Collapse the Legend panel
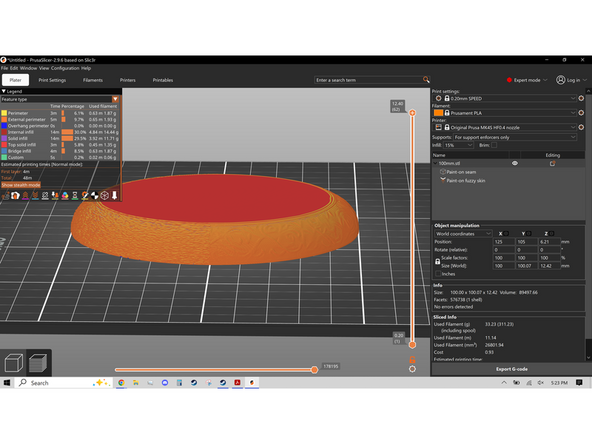 click(x=4, y=91)
